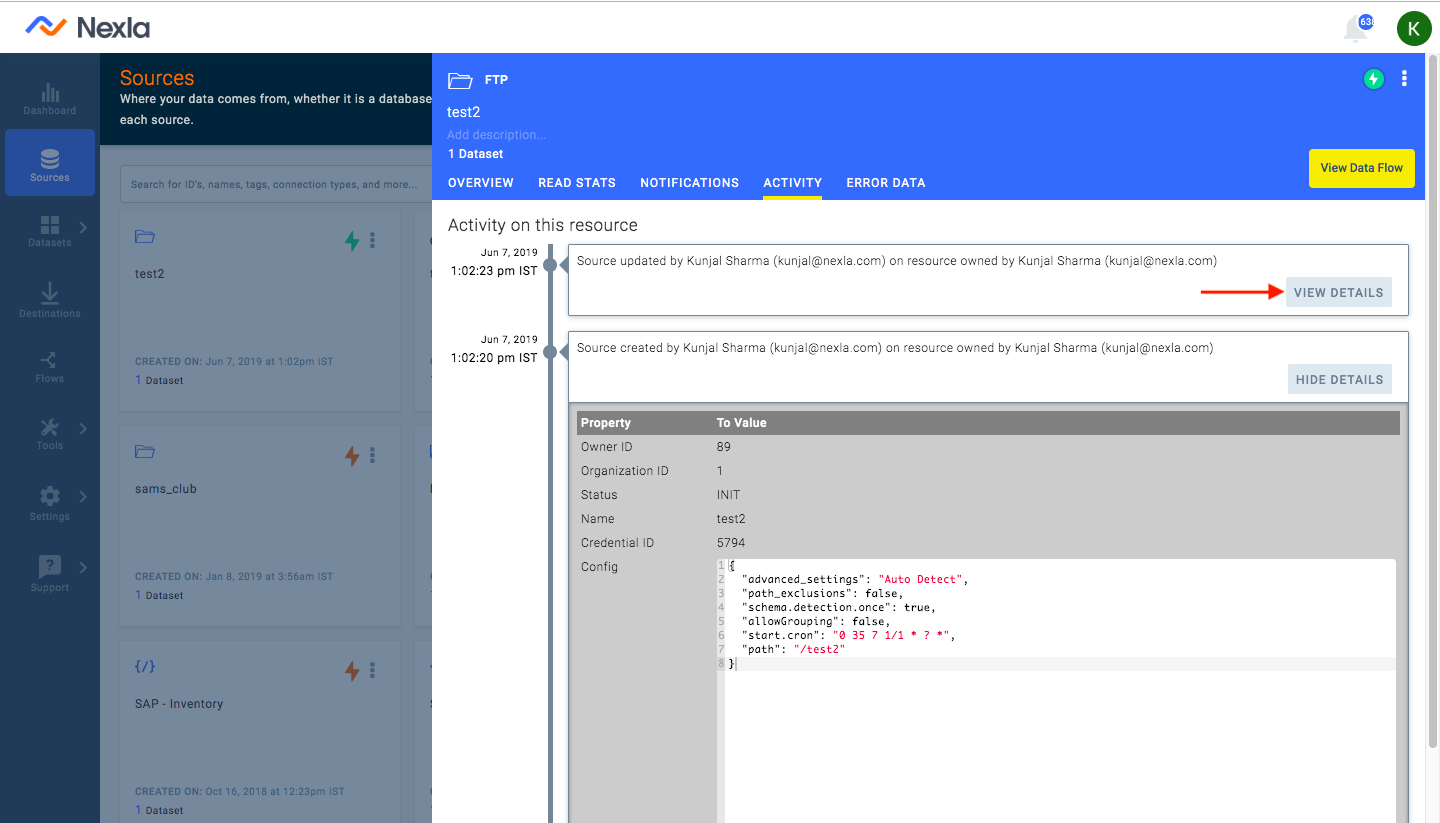Click the test2 card green lightning icon
1440x823 pixels.
pos(352,240)
